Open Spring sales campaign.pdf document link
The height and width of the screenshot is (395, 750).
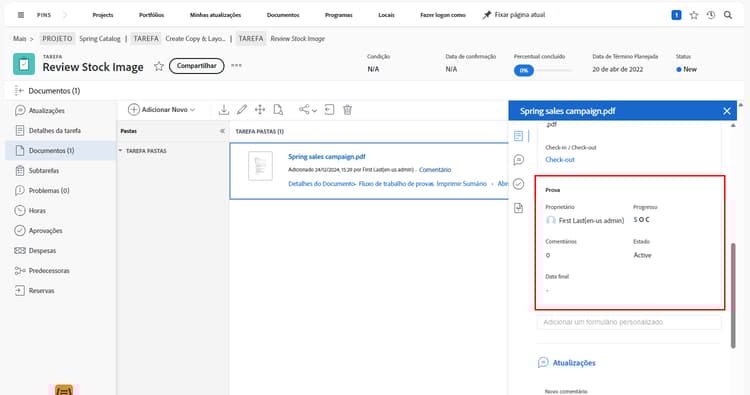click(327, 157)
